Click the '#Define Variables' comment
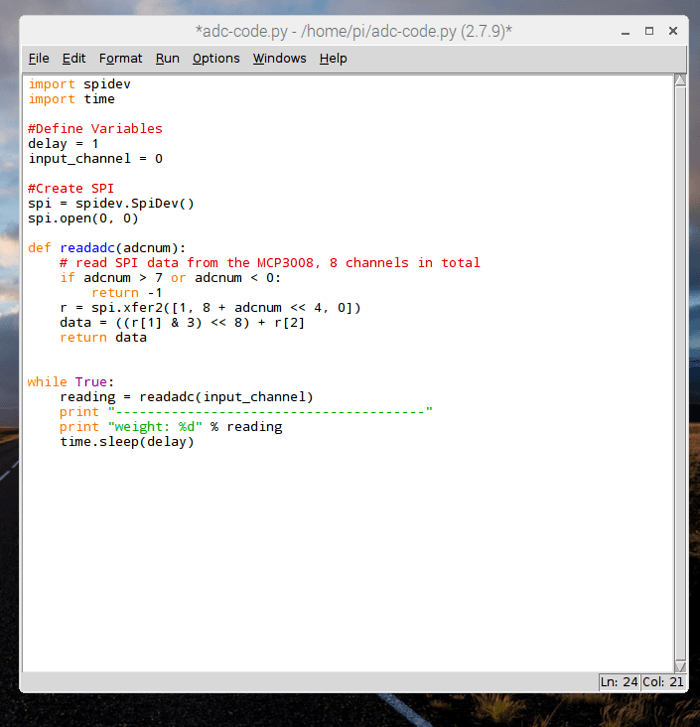700x727 pixels. [95, 128]
